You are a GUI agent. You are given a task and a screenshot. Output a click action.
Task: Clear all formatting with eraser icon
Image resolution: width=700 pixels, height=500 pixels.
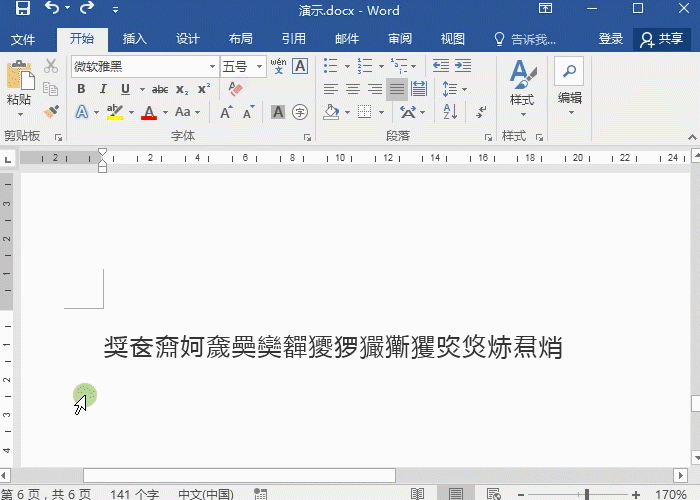235,88
